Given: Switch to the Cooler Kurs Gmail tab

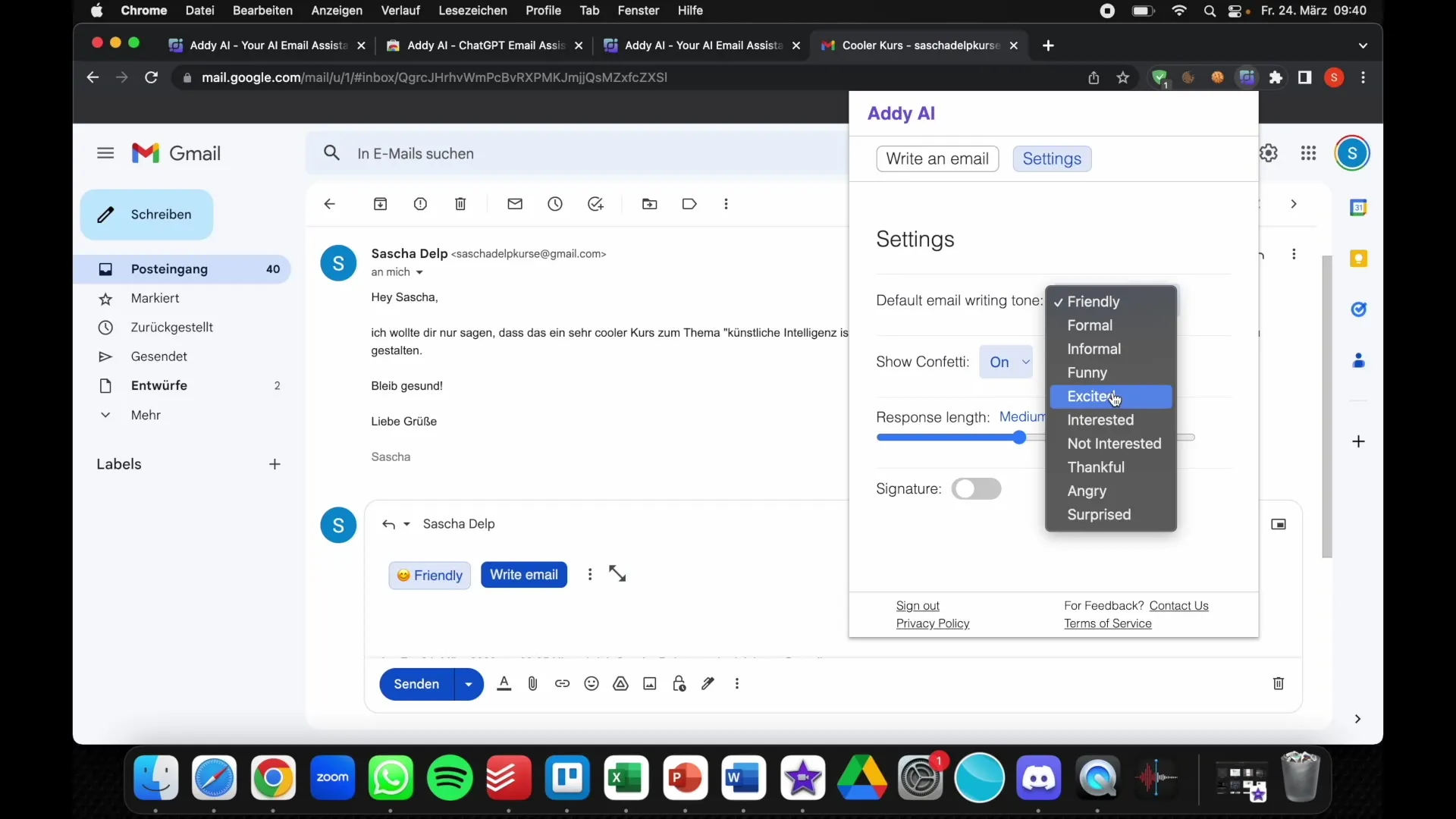Looking at the screenshot, I should (919, 45).
